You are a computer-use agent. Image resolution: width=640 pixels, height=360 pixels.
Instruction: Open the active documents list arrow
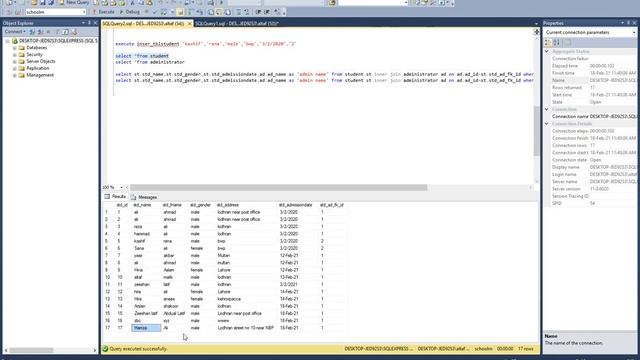(x=536, y=24)
